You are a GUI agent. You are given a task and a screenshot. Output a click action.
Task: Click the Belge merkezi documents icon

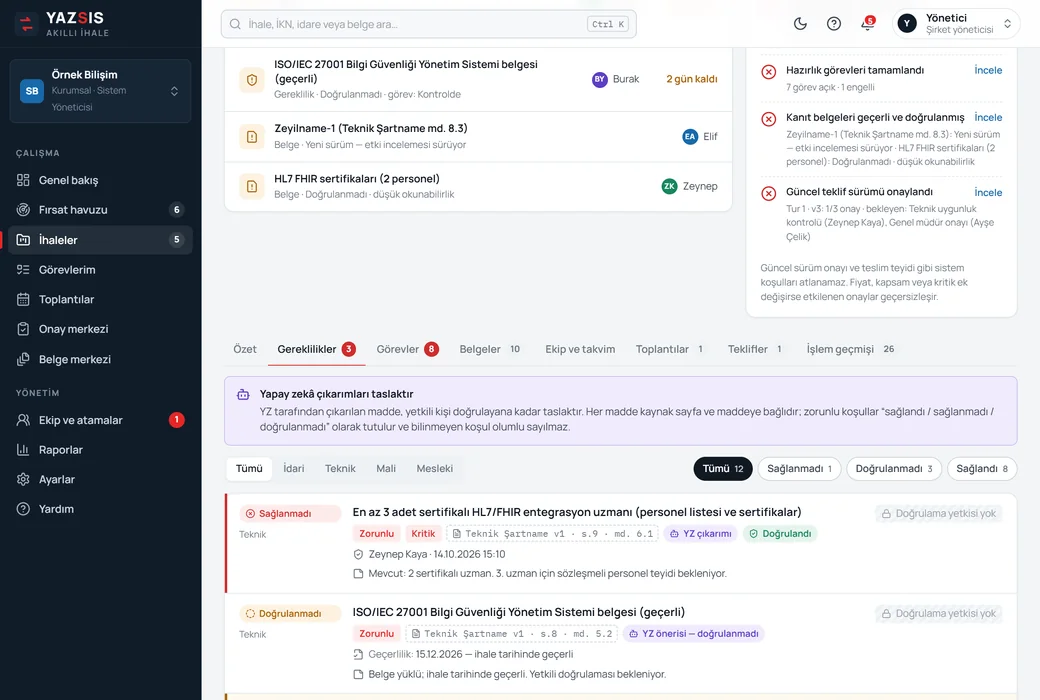tap(23, 359)
